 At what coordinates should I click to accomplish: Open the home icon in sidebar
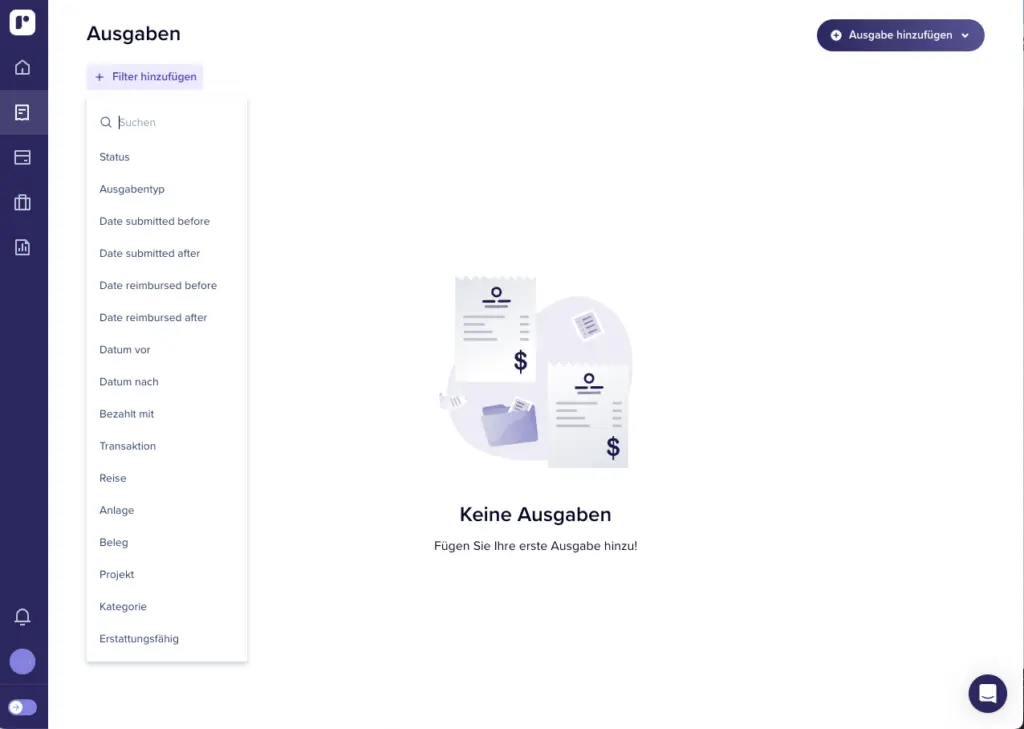coord(22,68)
